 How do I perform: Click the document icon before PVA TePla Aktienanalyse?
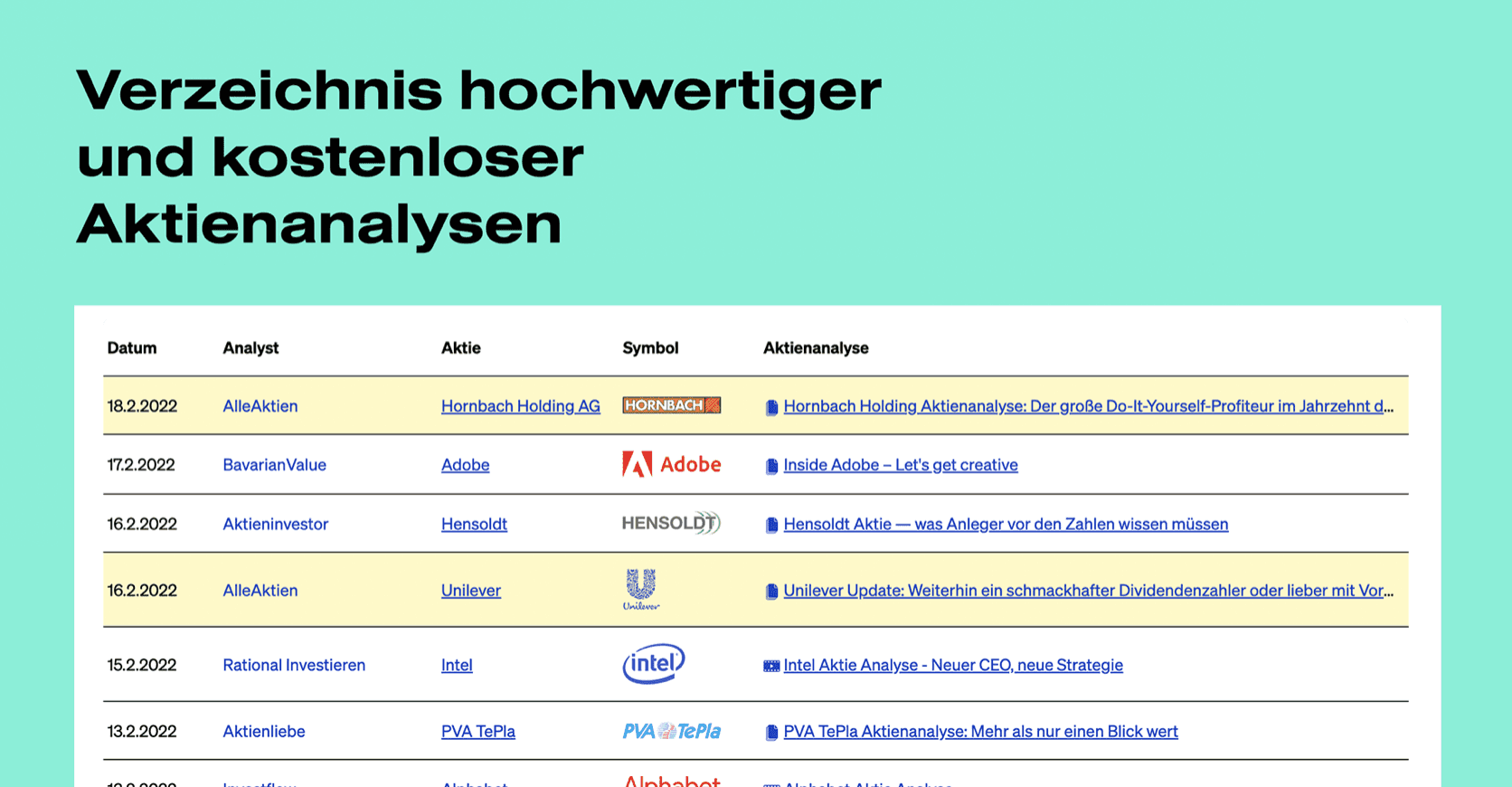click(771, 733)
